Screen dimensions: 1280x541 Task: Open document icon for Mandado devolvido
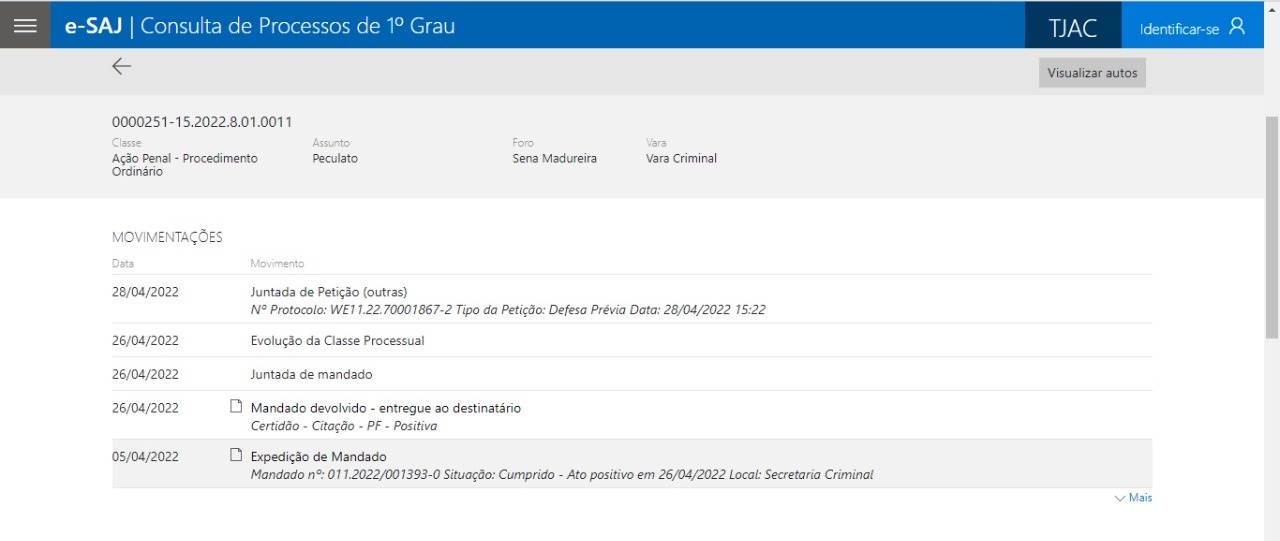(236, 407)
